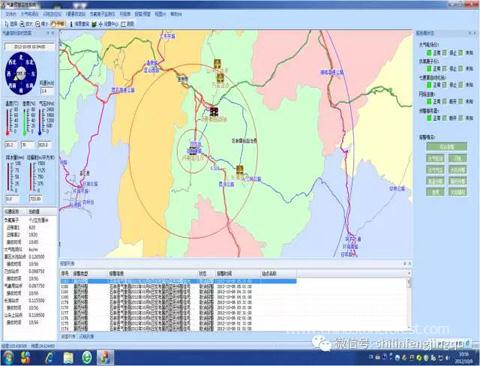Open the date-time field atop left panel
Image resolution: width=480 pixels, height=366 pixels.
(x=29, y=47)
